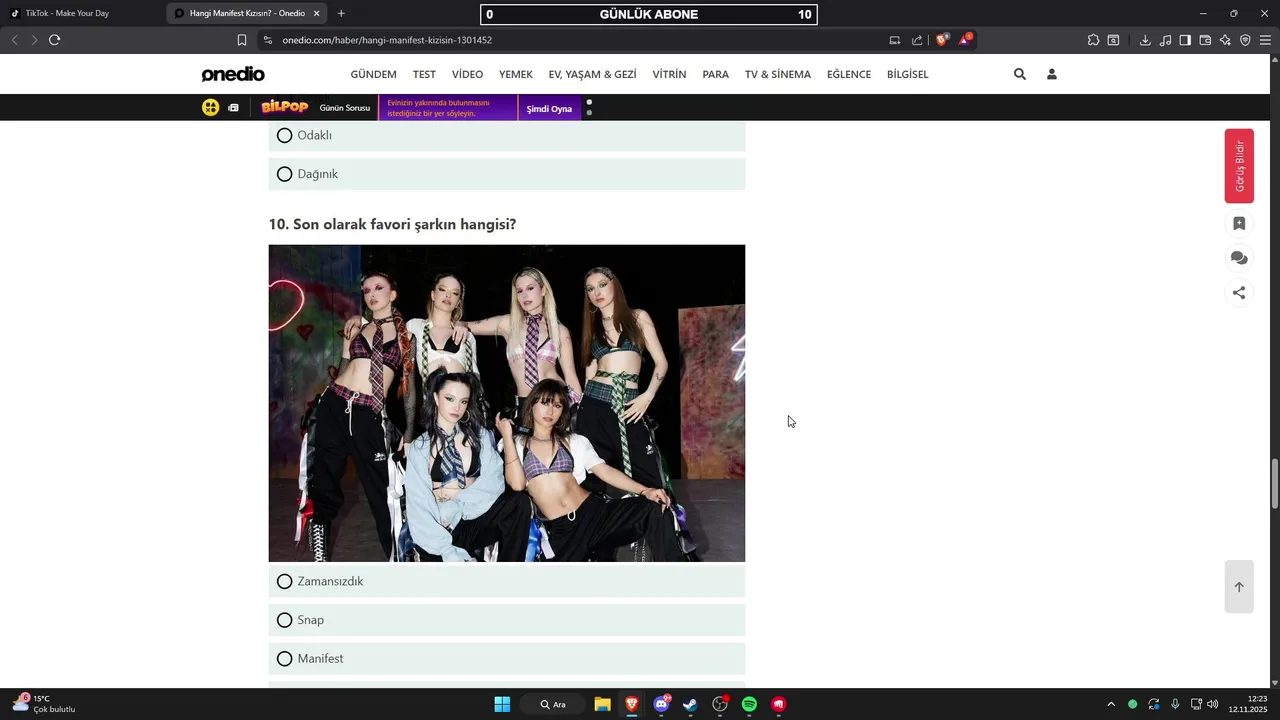Click the Şimdi Oyna button
The image size is (1280, 720).
tap(549, 108)
